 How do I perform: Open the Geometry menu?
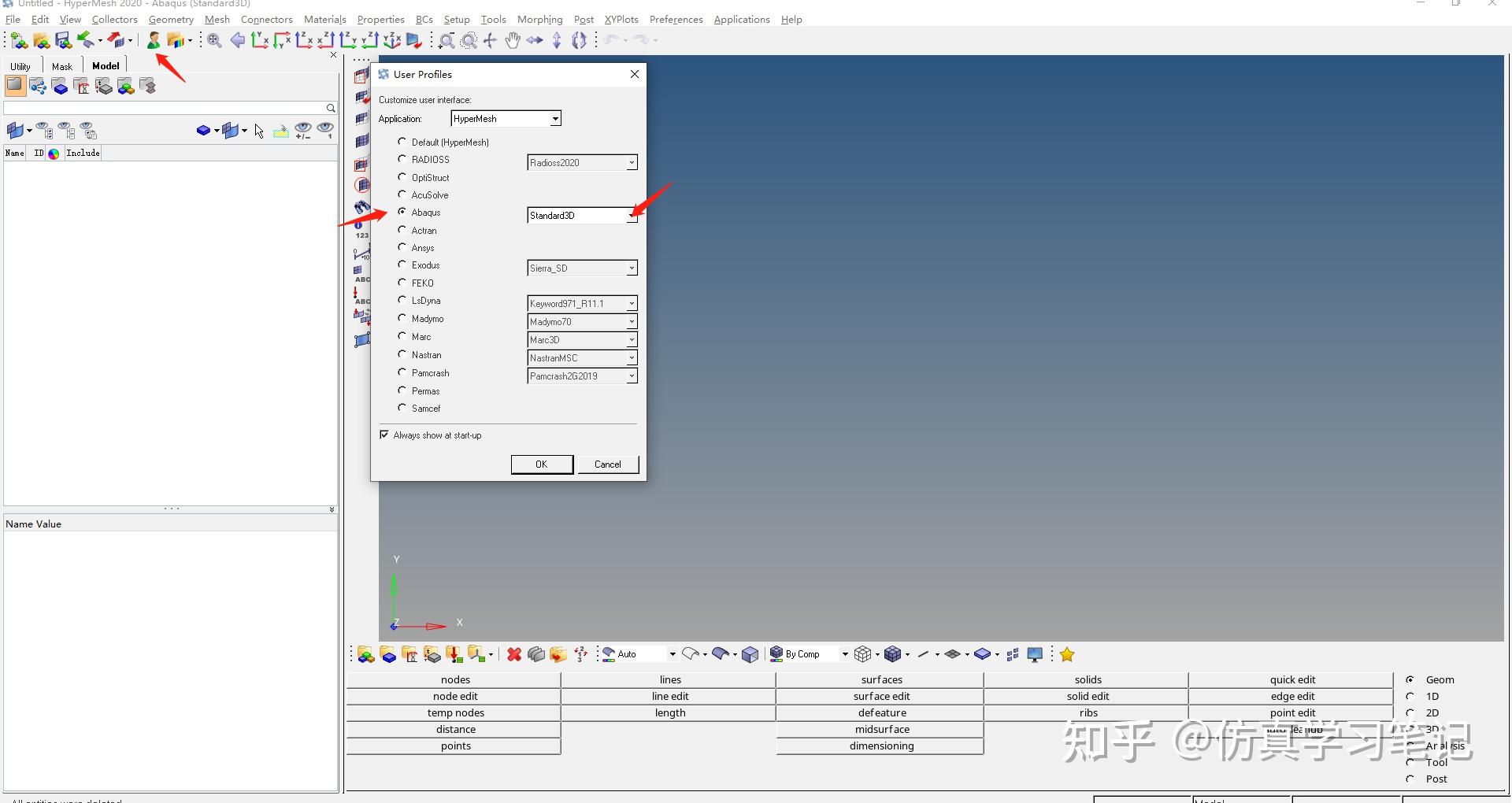click(171, 19)
